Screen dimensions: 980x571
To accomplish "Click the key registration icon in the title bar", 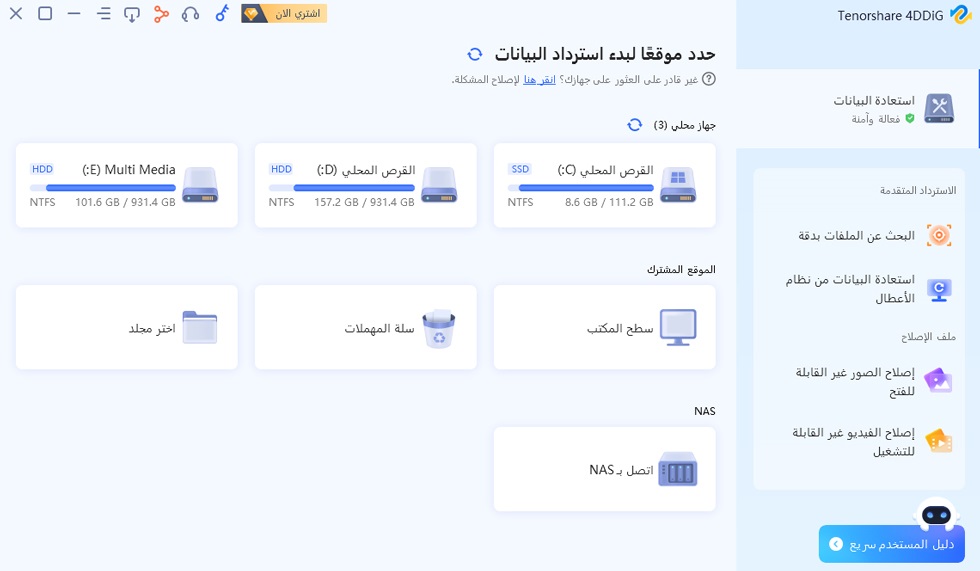I will pos(222,13).
